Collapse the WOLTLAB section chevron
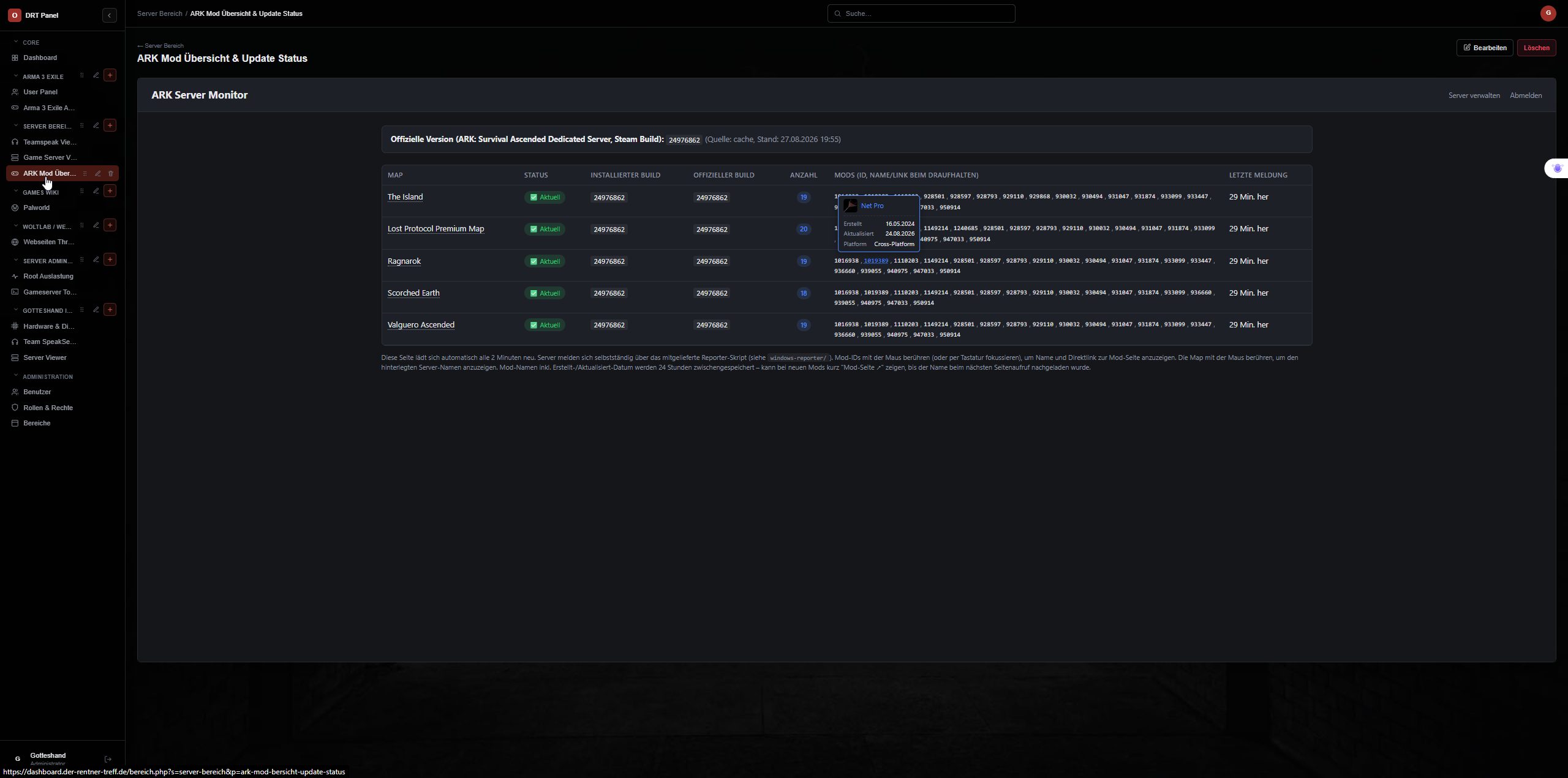 pyautogui.click(x=16, y=226)
